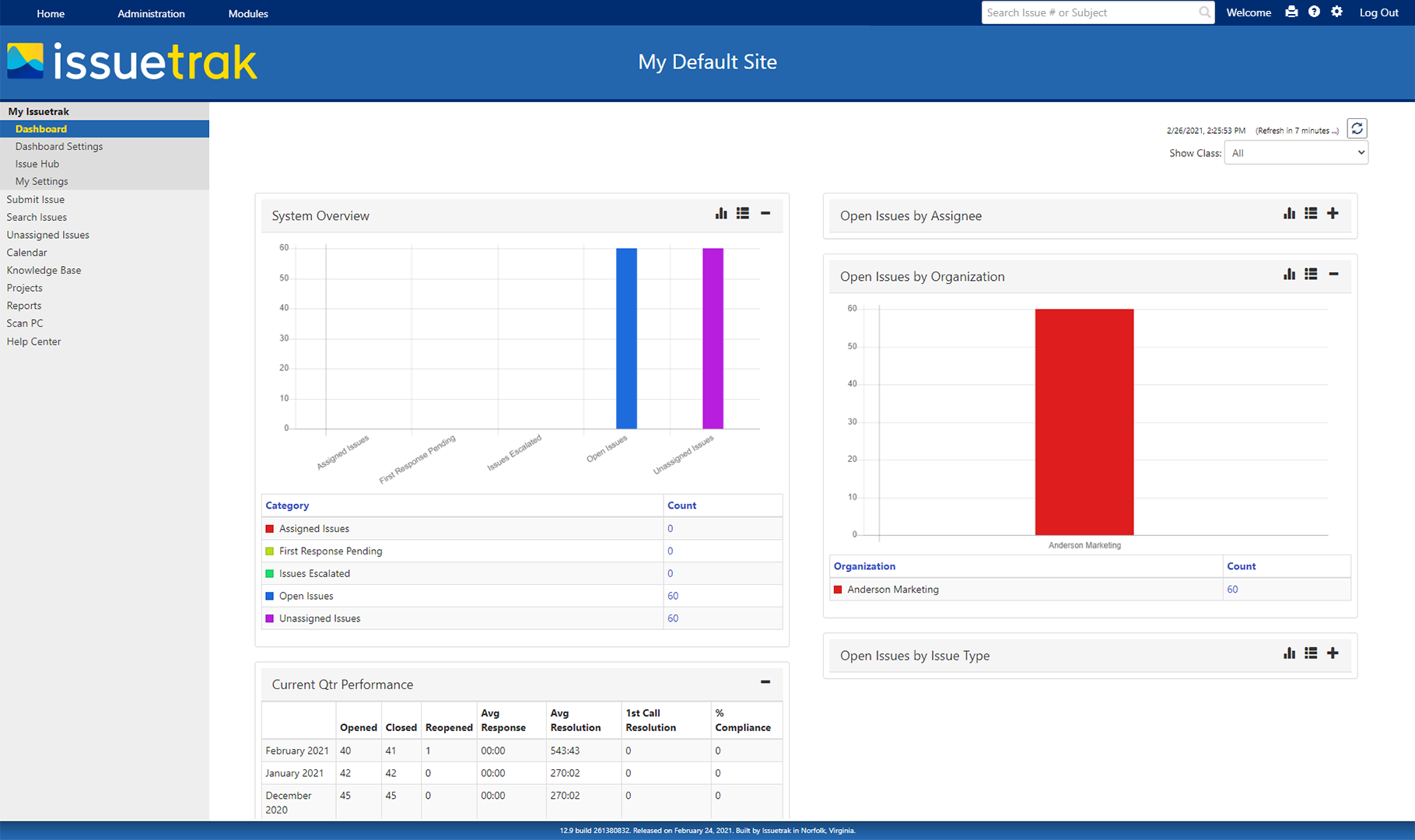Open the Modules menu
The image size is (1415, 840).
coord(247,12)
